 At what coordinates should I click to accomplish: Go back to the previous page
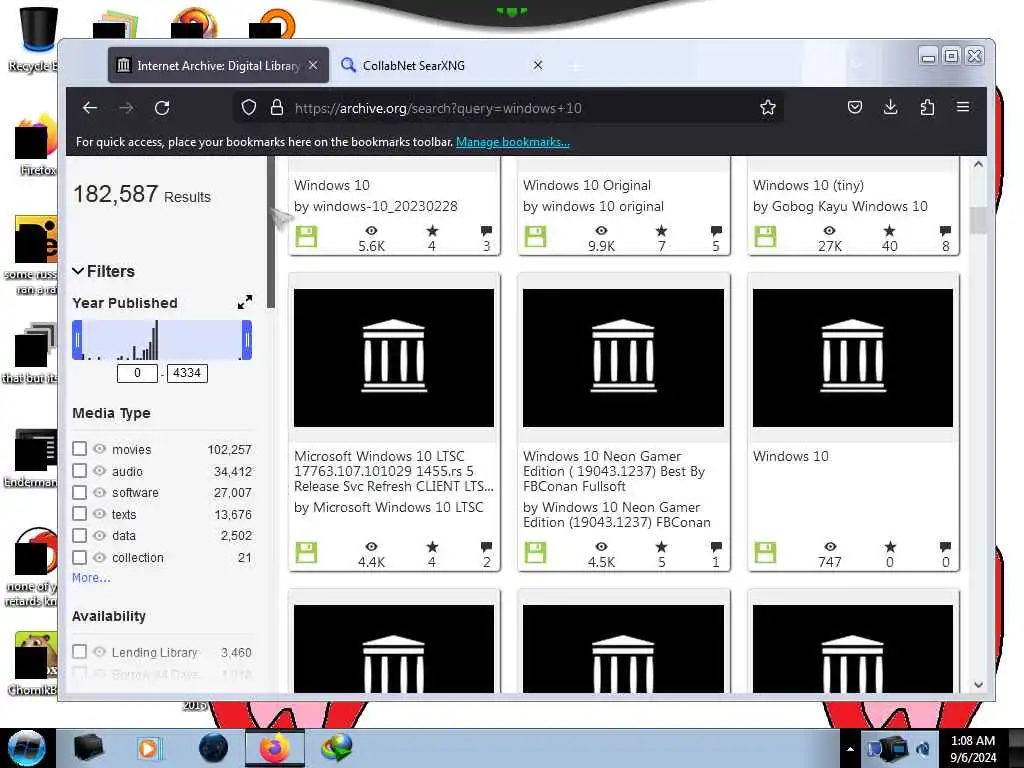(90, 108)
